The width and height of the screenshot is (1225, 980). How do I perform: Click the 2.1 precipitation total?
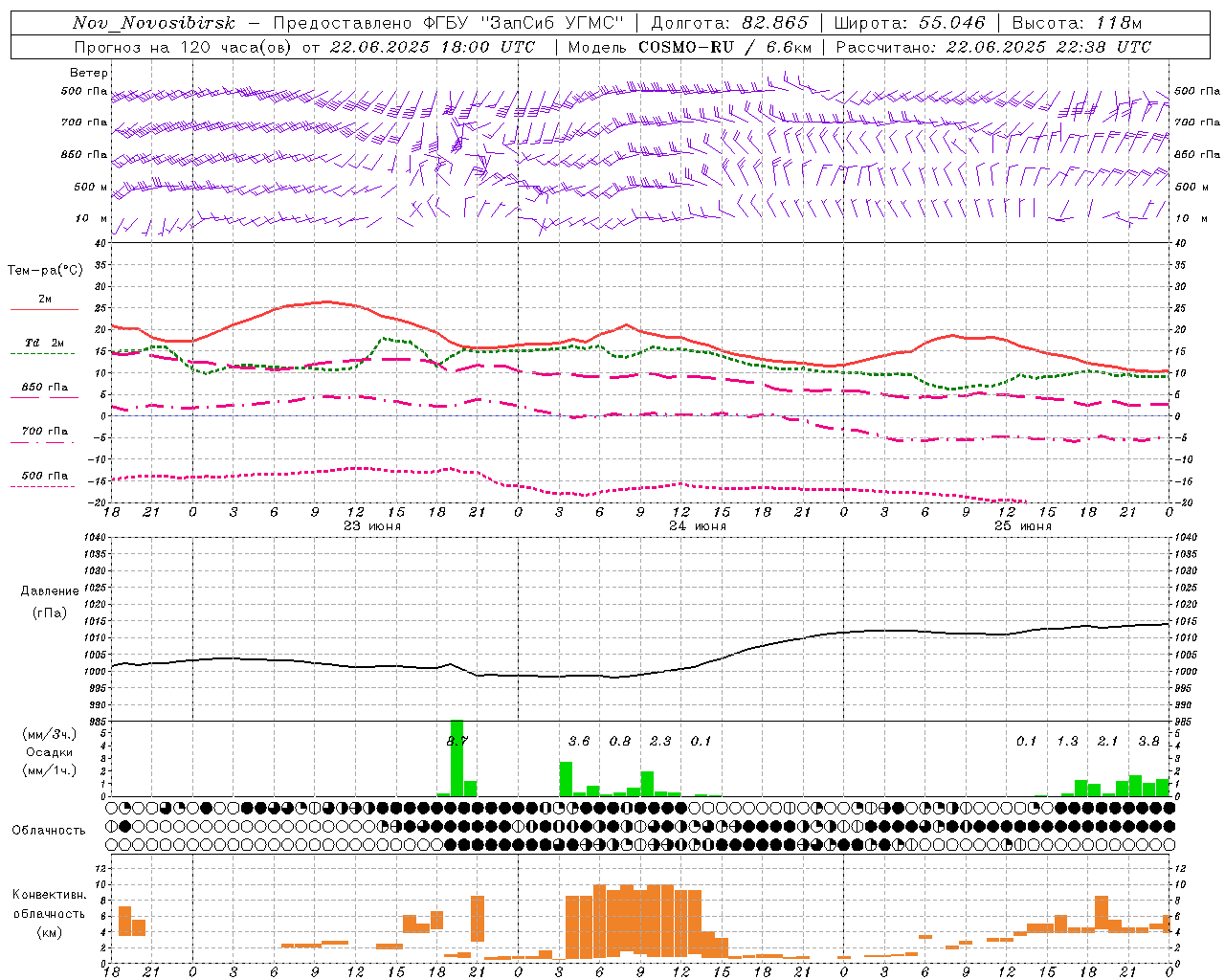pyautogui.click(x=1108, y=741)
